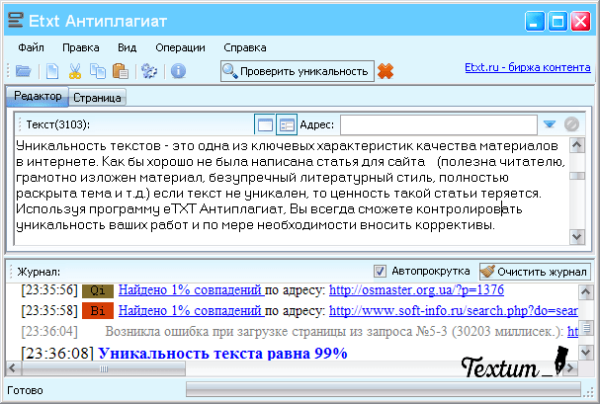Click the journal vertical scrollbar down arrow

point(585,352)
